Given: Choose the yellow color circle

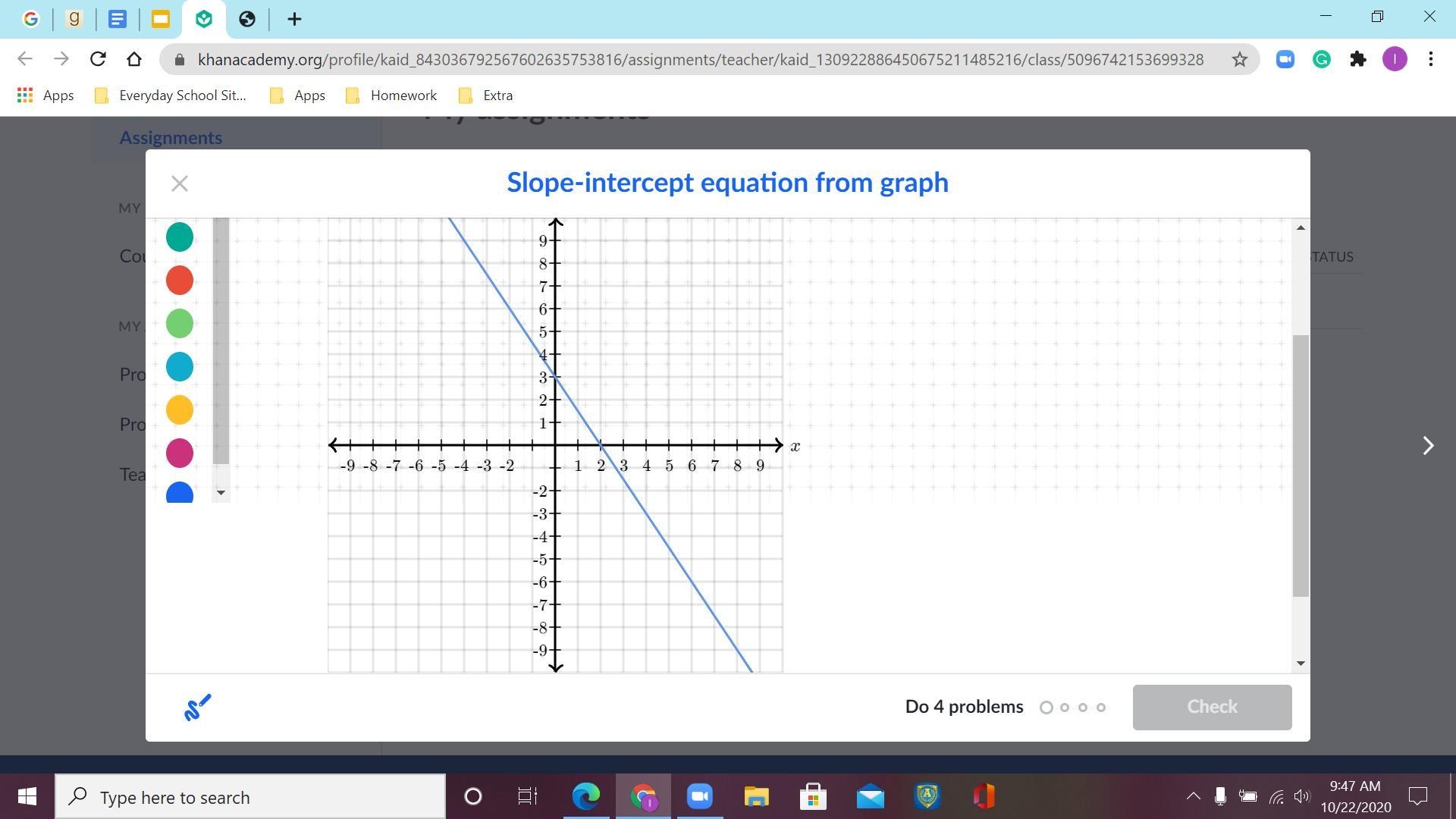Looking at the screenshot, I should coord(180,409).
